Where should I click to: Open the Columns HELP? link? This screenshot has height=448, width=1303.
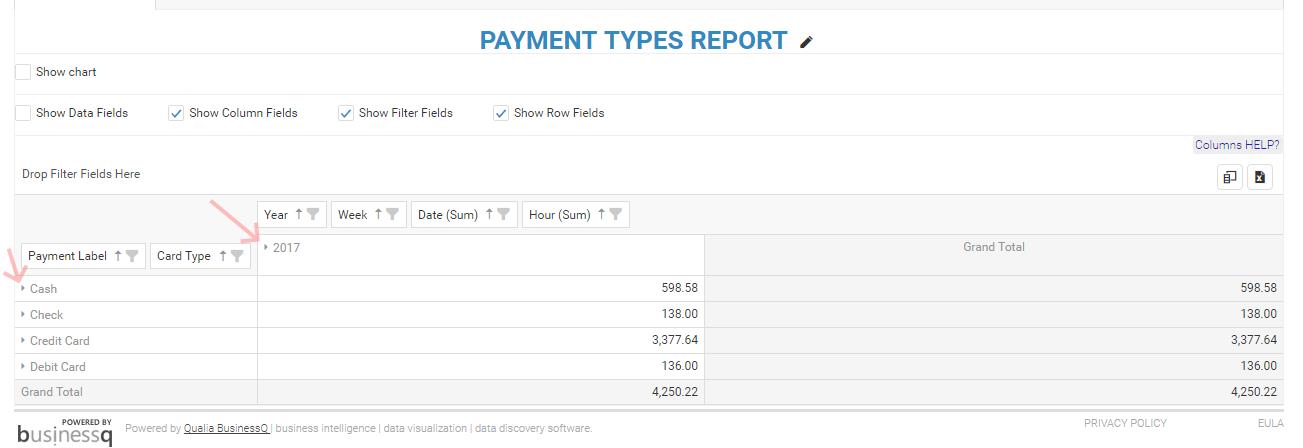[x=1237, y=145]
